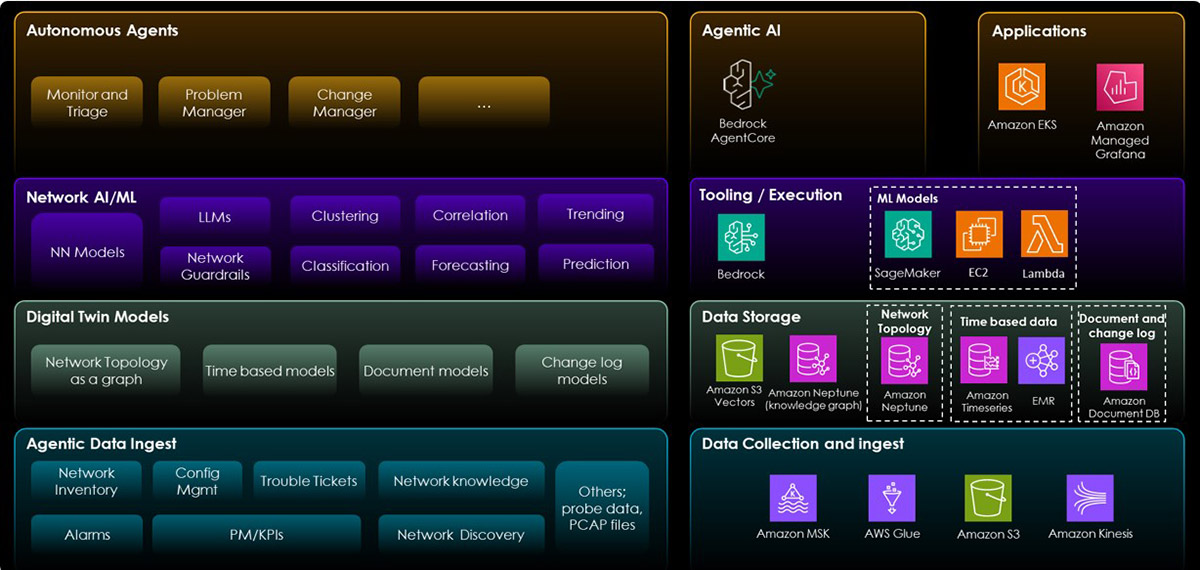
Task: Select the Others; probe data, PCAP files box
Action: pos(603,508)
